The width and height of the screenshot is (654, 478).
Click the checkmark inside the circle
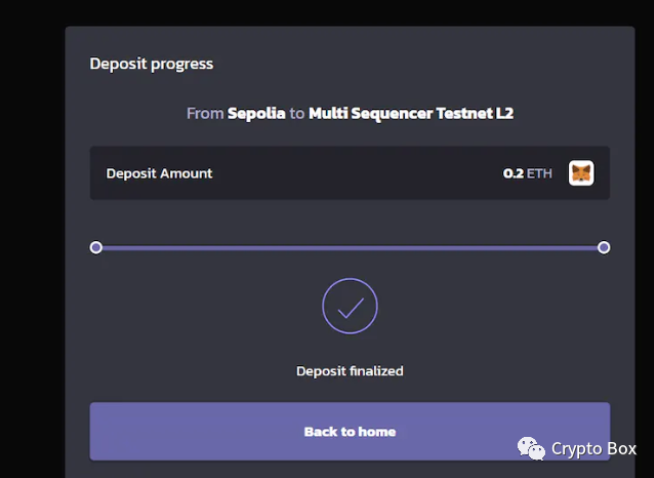[x=351, y=308]
